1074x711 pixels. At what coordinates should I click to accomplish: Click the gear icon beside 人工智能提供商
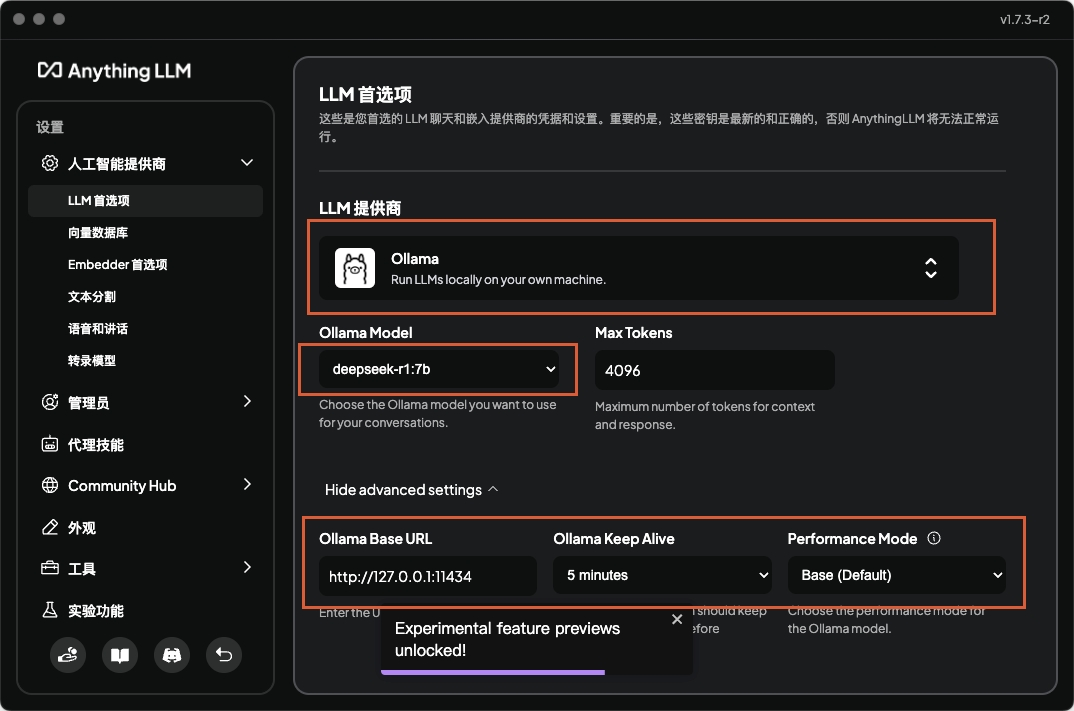point(50,163)
